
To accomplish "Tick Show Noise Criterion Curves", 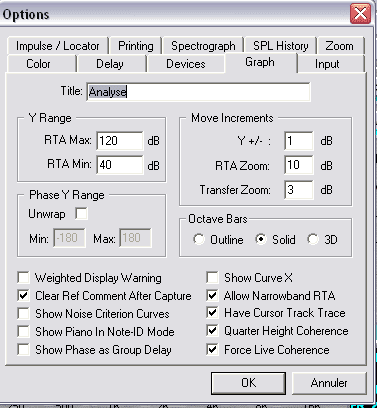I will tap(23, 313).
